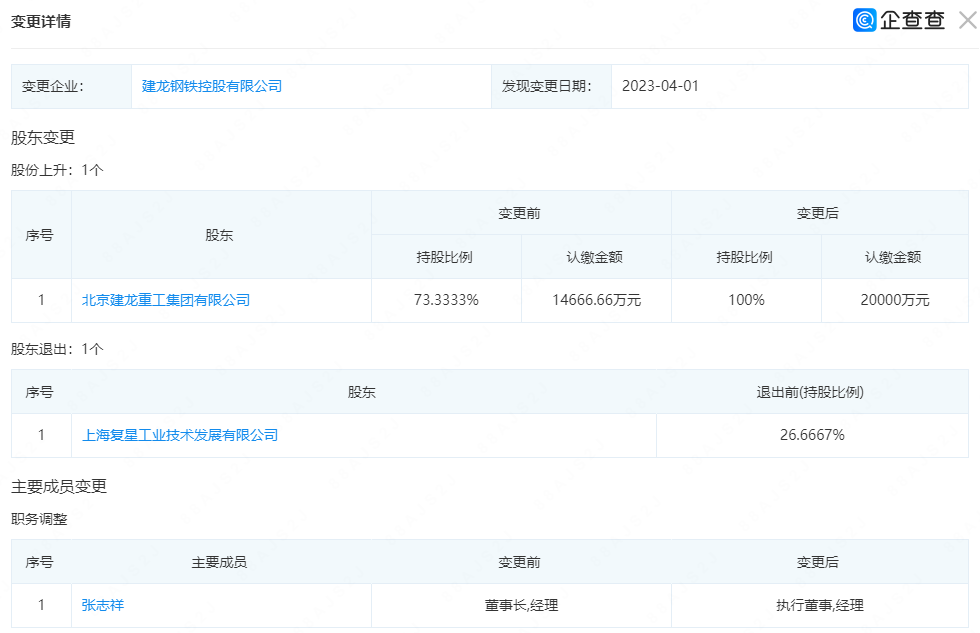The height and width of the screenshot is (633, 980).
Task: Click the 认缴金额 header cell
Action: pos(596,257)
